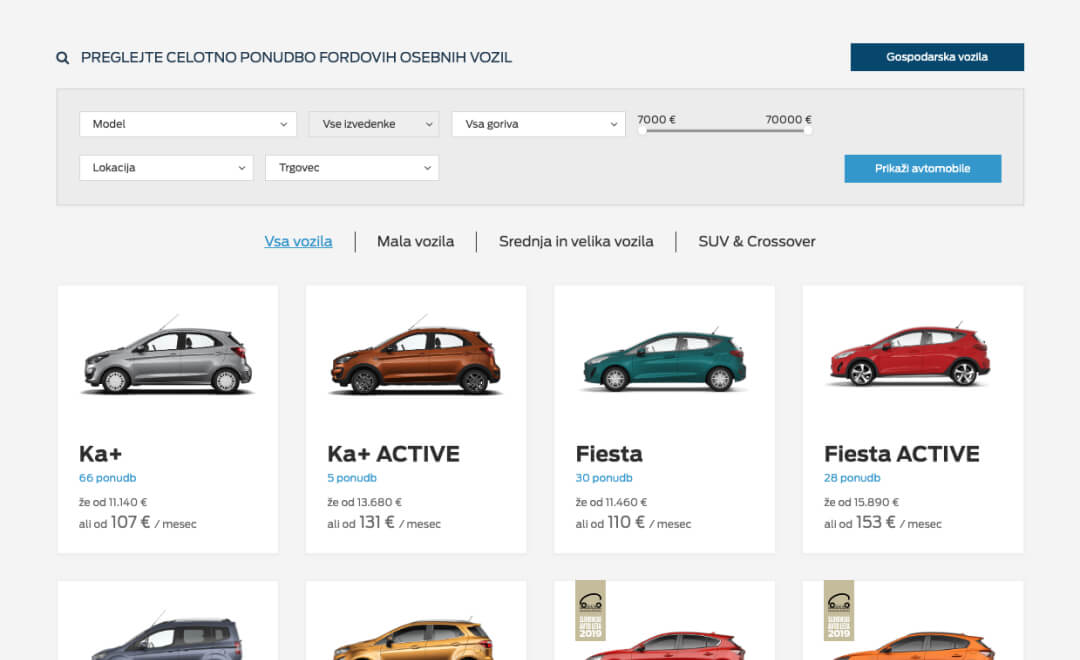Open the Lokacija dropdown
Viewport: 1080px width, 660px height.
(165, 168)
